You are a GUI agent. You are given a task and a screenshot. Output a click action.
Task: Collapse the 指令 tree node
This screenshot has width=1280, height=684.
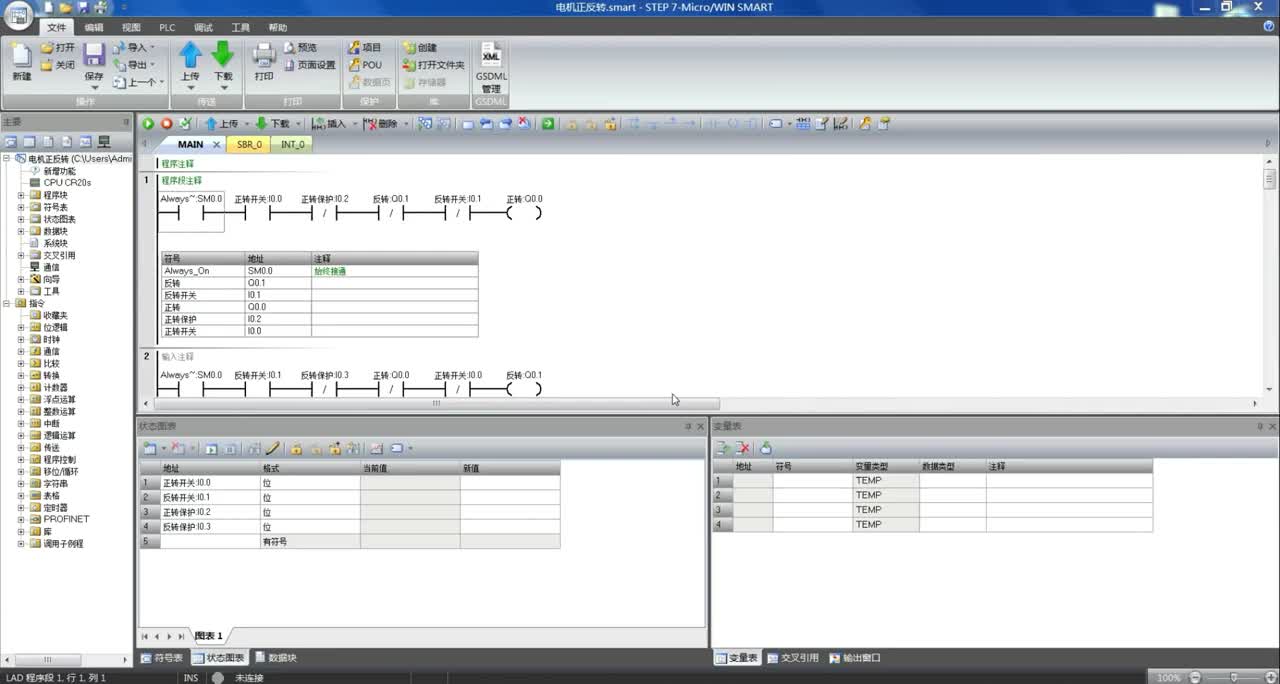pyautogui.click(x=8, y=303)
